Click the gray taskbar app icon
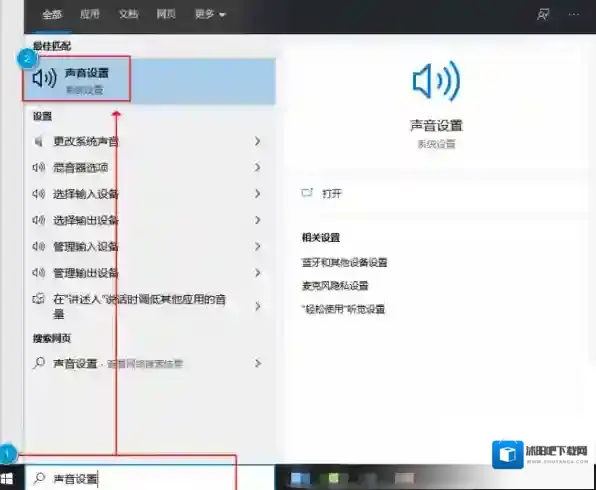The width and height of the screenshot is (596, 490). pyautogui.click(x=404, y=478)
